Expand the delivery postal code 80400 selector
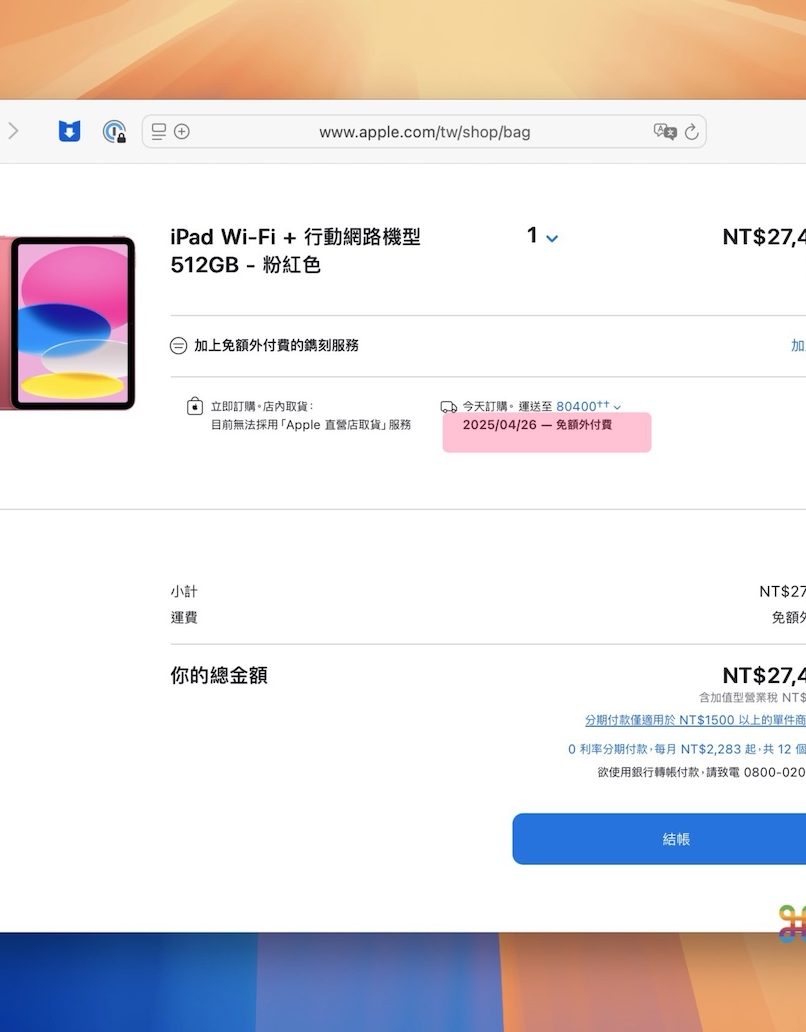The width and height of the screenshot is (806, 1032). coord(588,407)
